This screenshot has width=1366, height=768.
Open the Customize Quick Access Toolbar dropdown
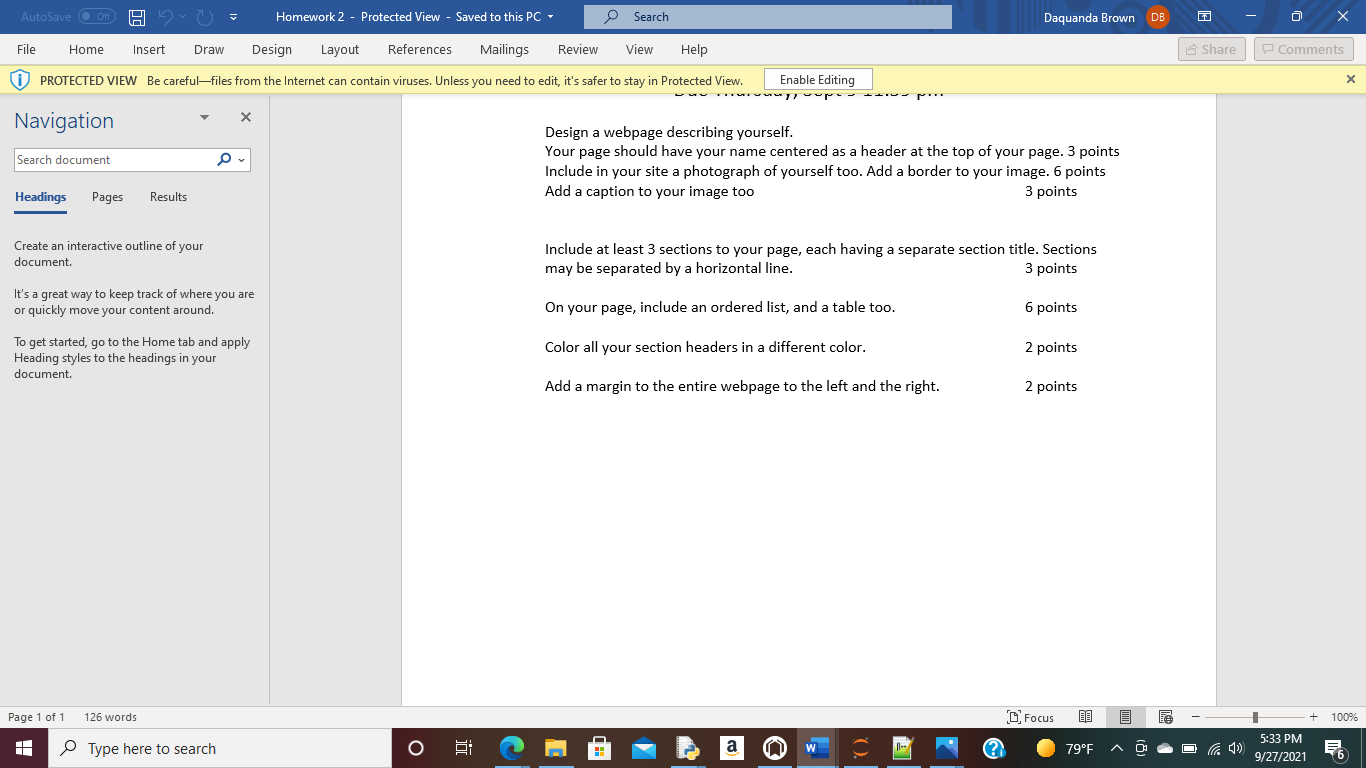[233, 16]
